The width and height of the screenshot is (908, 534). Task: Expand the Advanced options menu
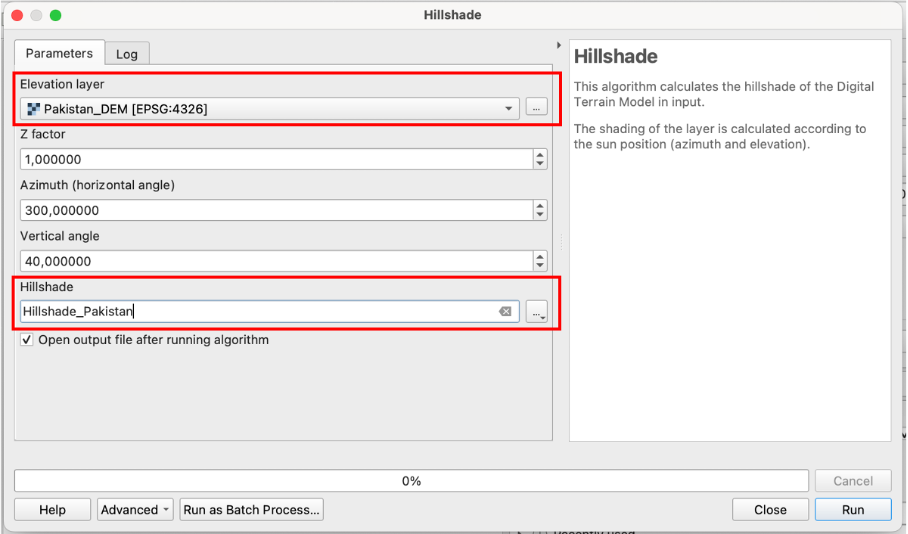[136, 510]
